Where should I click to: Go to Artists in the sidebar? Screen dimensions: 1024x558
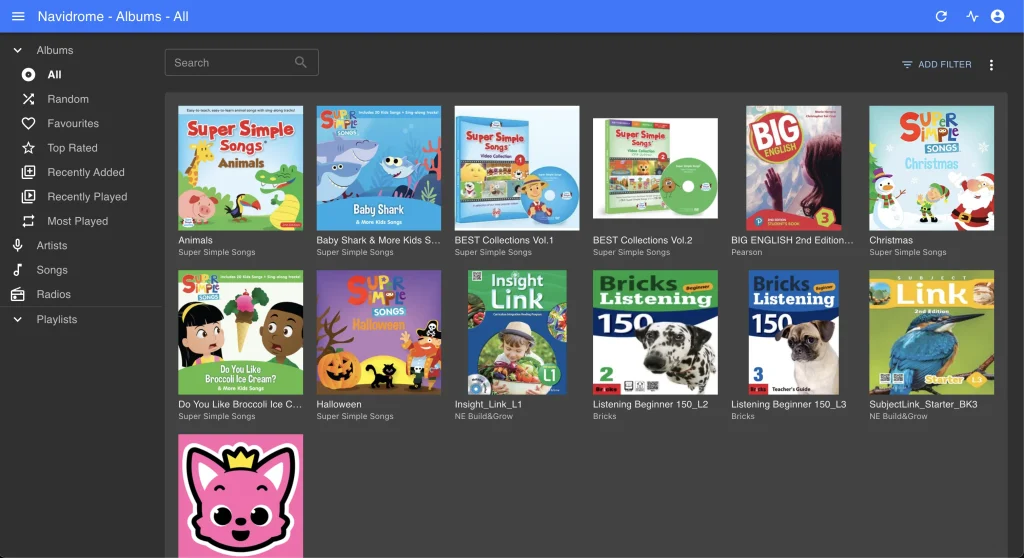tap(81, 246)
